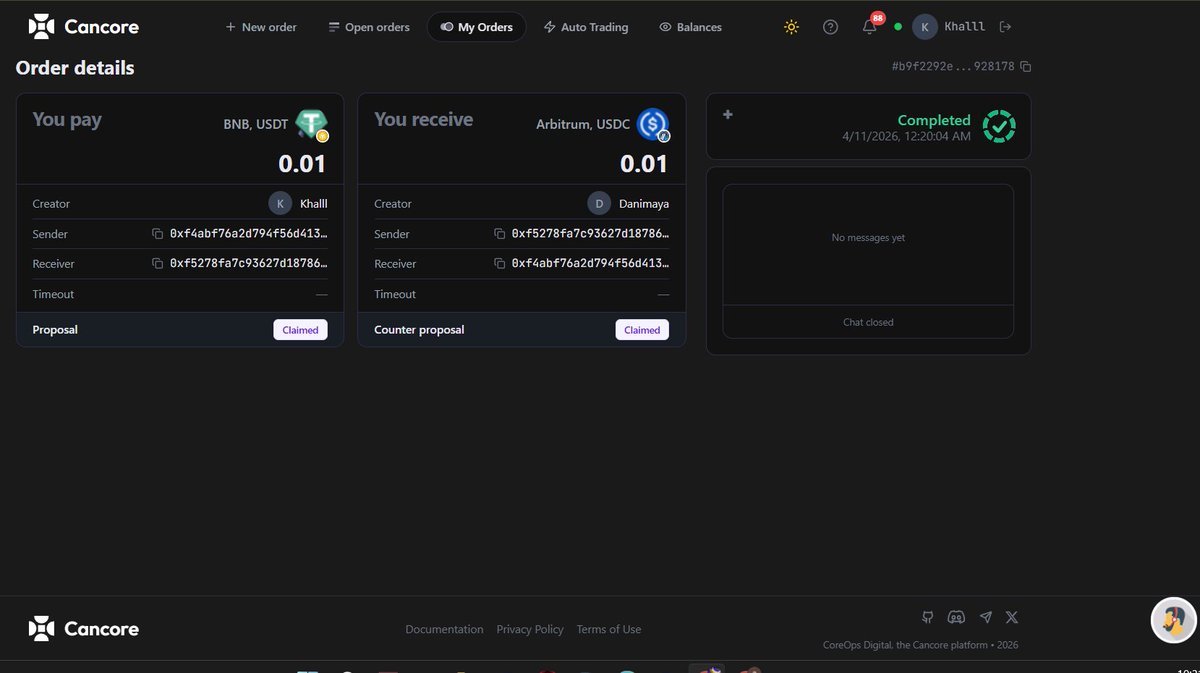
Task: Click 'No messages yet' chat area
Action: click(x=868, y=238)
